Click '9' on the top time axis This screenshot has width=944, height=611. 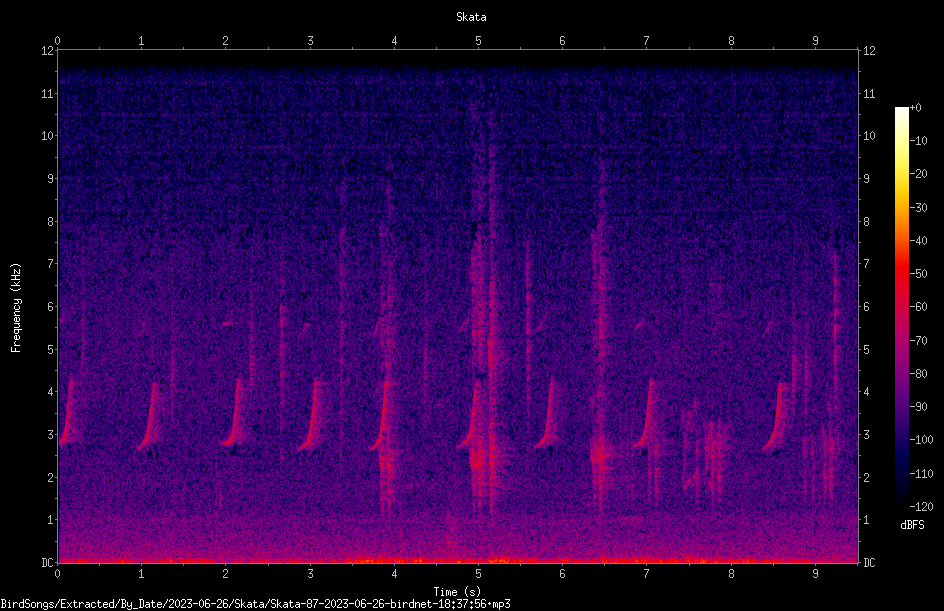[815, 41]
